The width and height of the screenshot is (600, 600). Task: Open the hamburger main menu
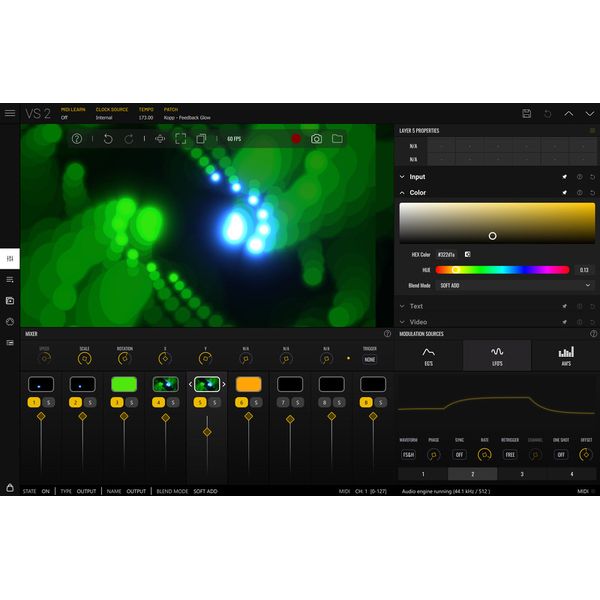coord(10,113)
